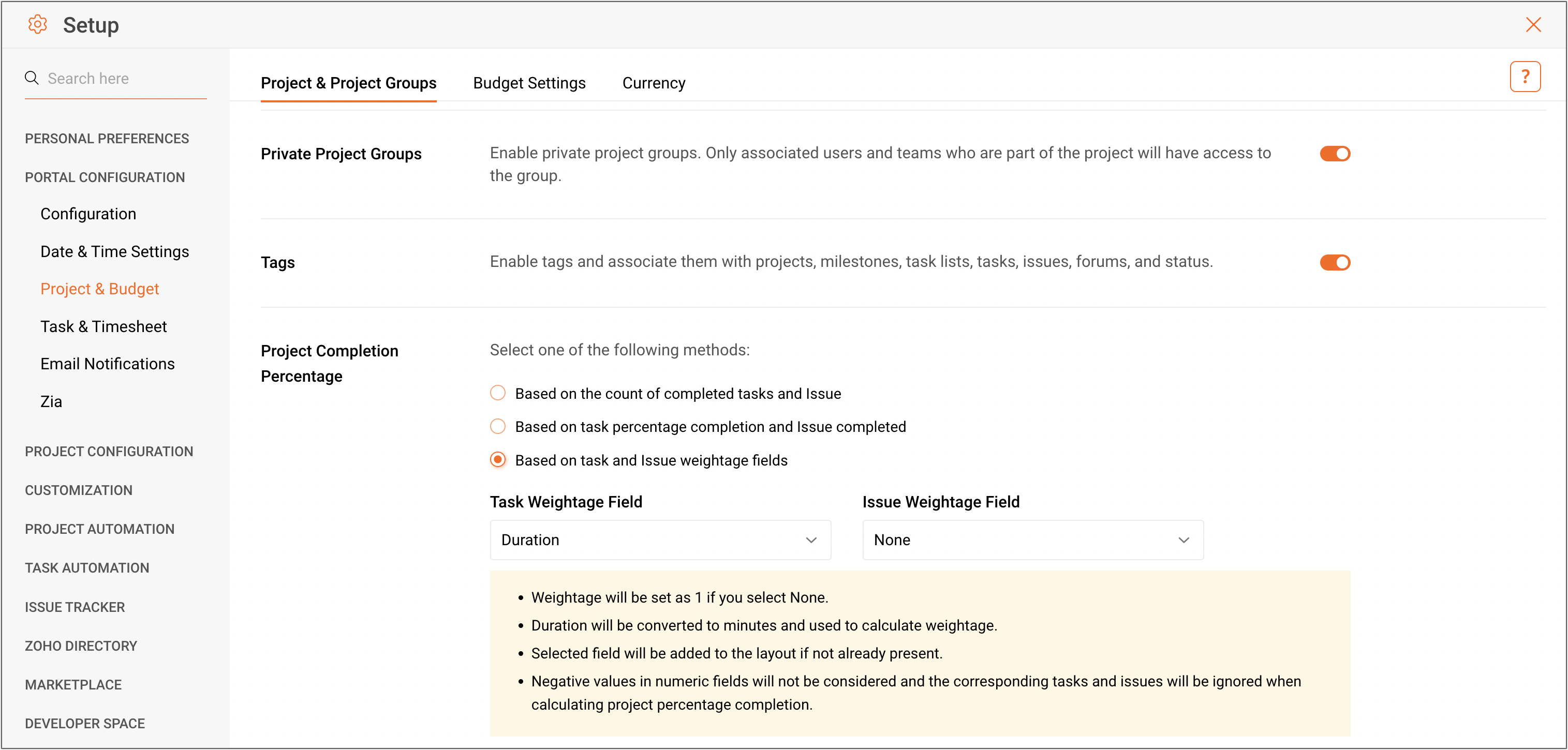Click the Setup gear icon

(38, 24)
